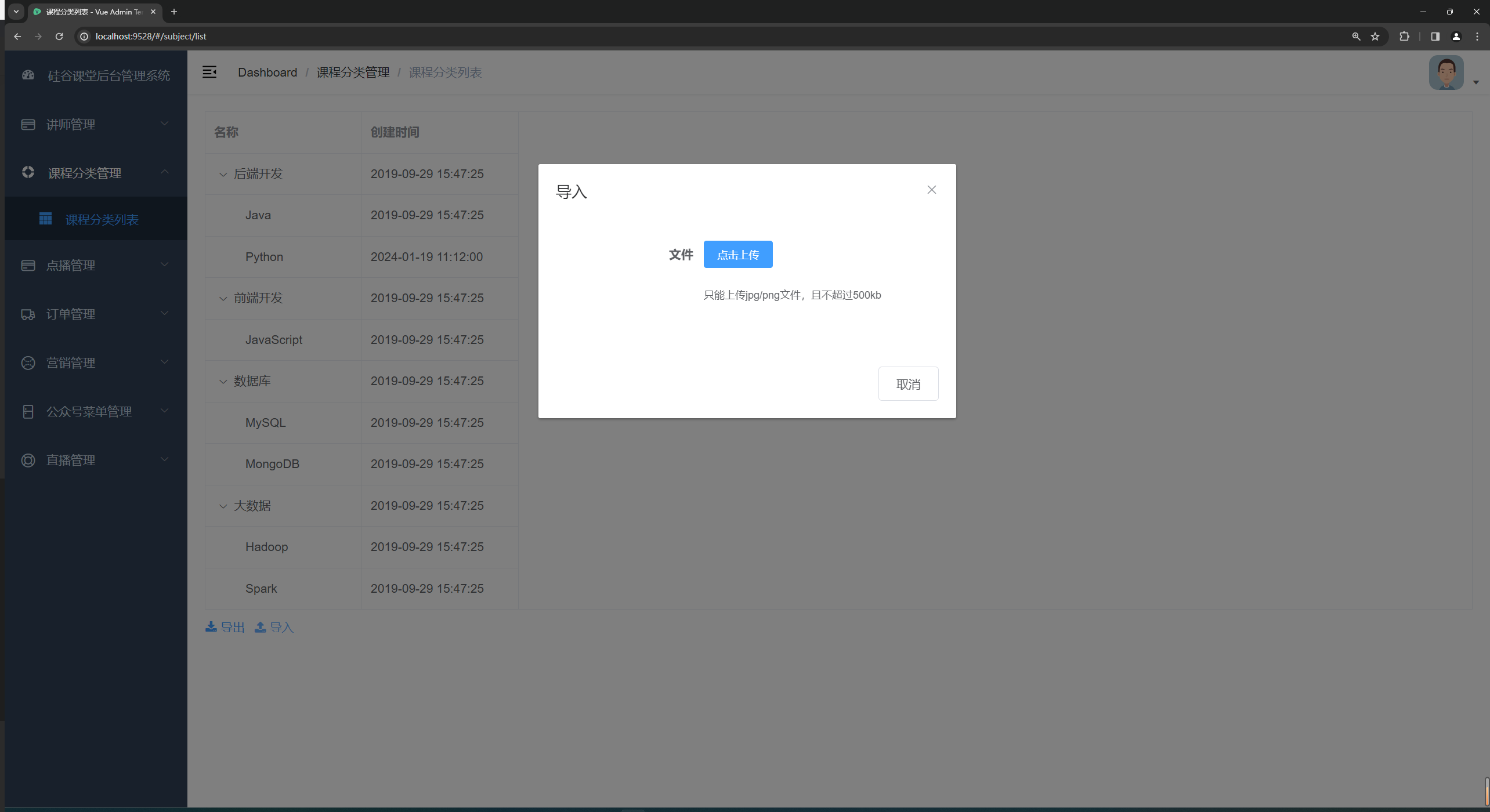Expand the 营销管理 chevron arrow
Viewport: 1490px width, 812px height.
click(x=165, y=361)
